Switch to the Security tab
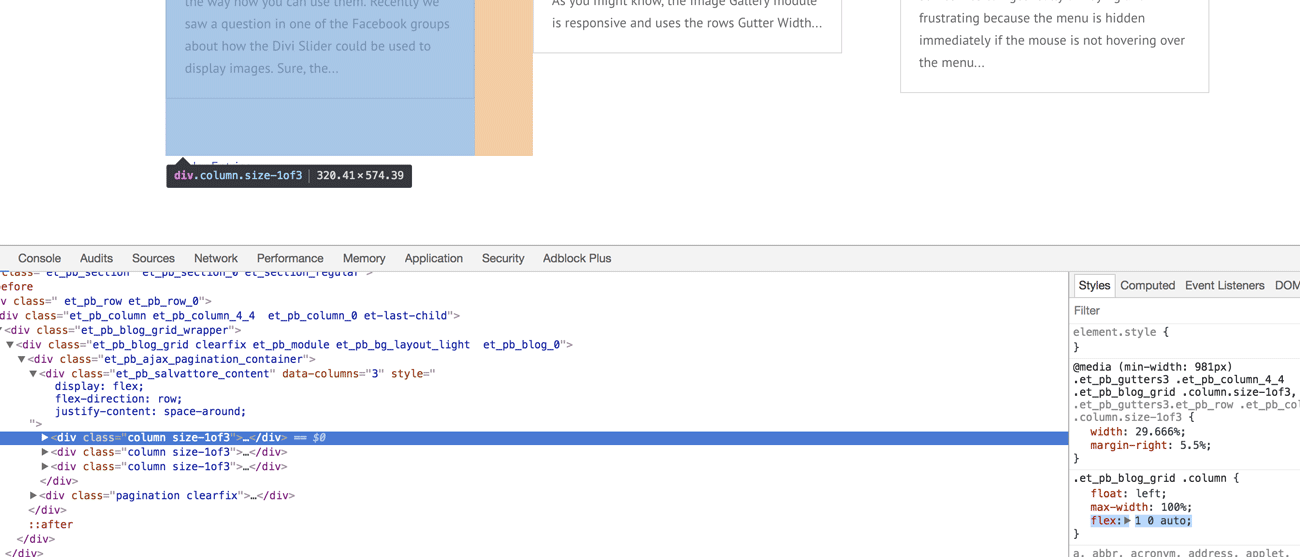 click(x=503, y=258)
